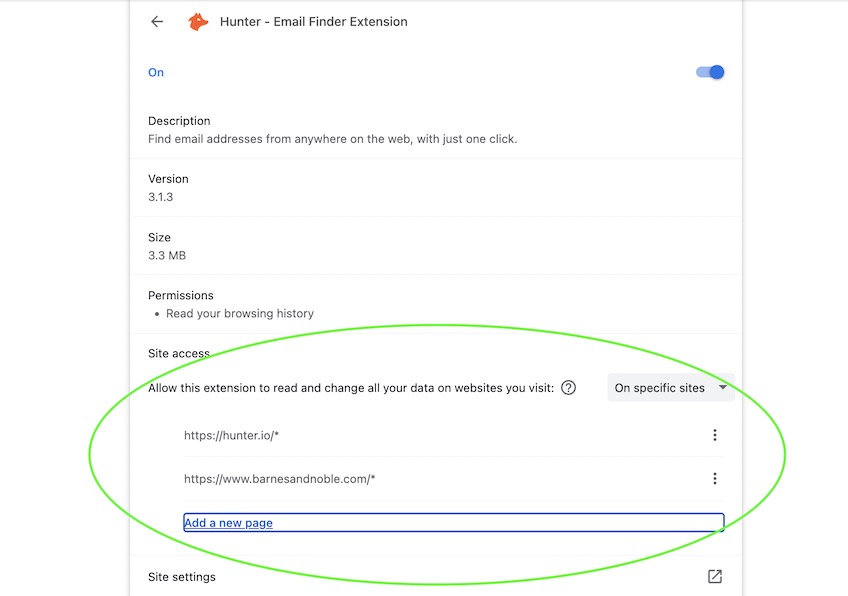Click the Hunter - Email Finder Extension title
Viewport: 848px width, 596px height.
[x=314, y=22]
